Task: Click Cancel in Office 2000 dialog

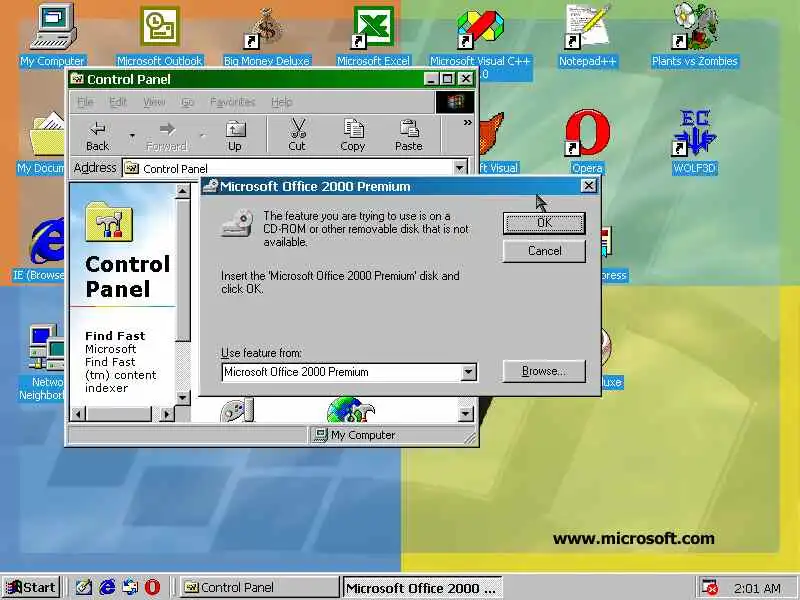Action: click(x=544, y=251)
